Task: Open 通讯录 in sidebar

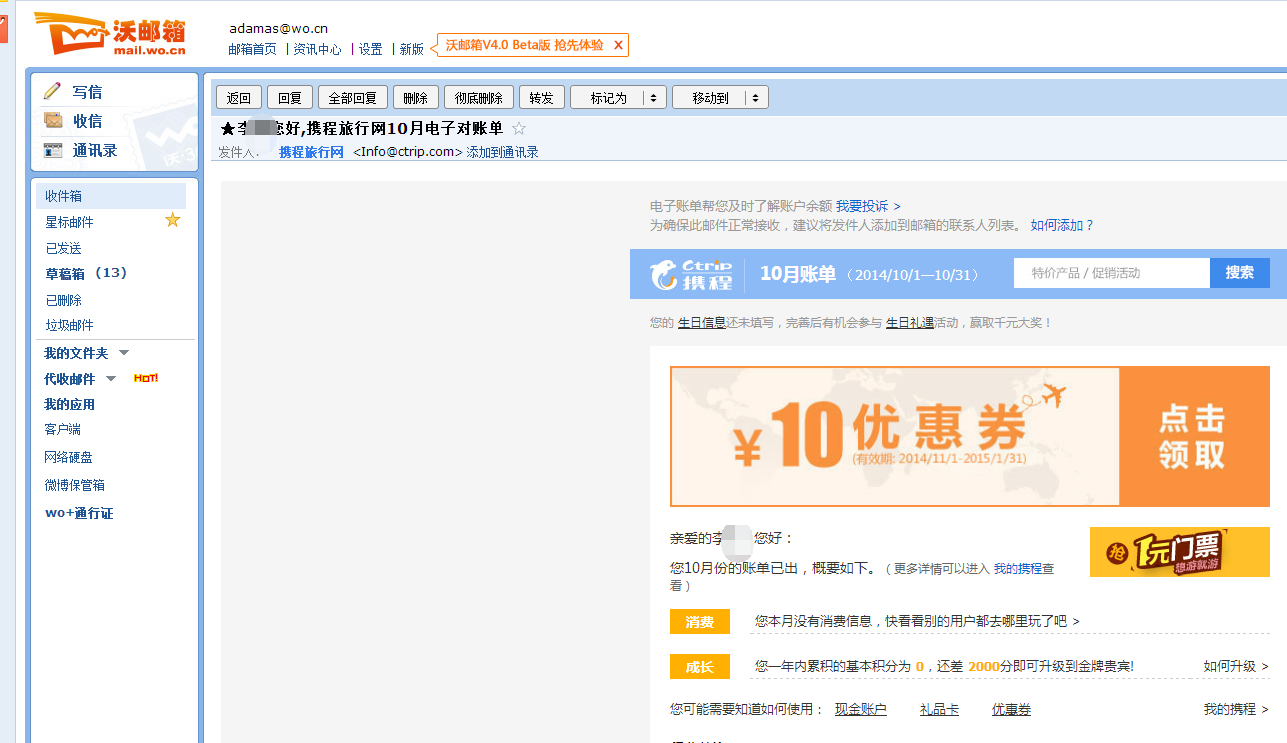Action: pyautogui.click(x=95, y=150)
